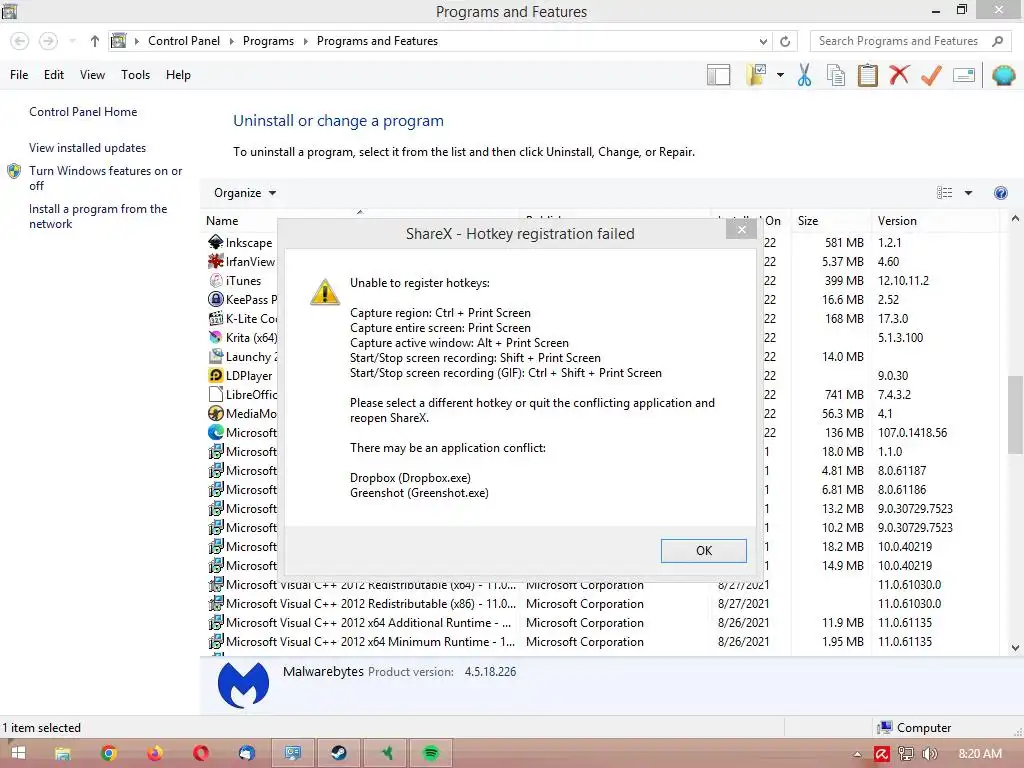The height and width of the screenshot is (768, 1024).
Task: Expand the address bar history dropdown
Action: (763, 42)
